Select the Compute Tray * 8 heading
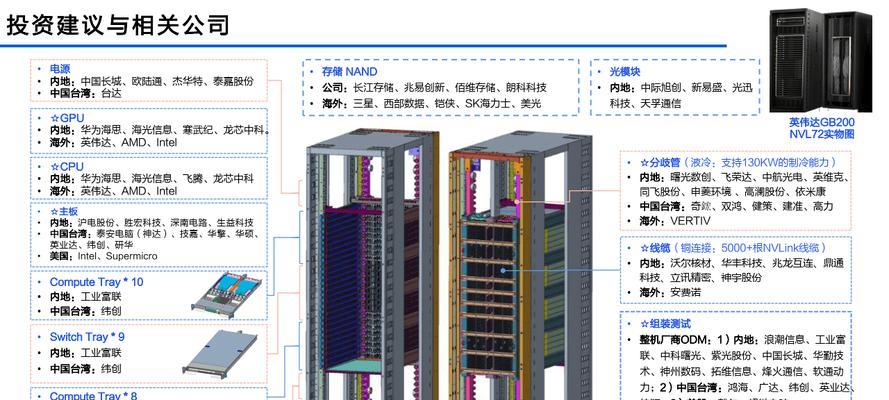 click(93, 395)
